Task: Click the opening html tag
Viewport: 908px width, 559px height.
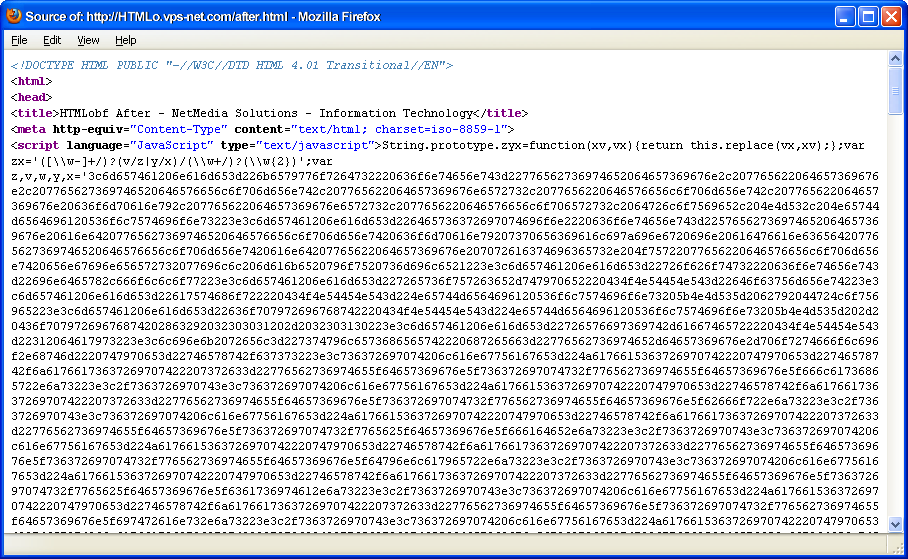Action: 31,81
